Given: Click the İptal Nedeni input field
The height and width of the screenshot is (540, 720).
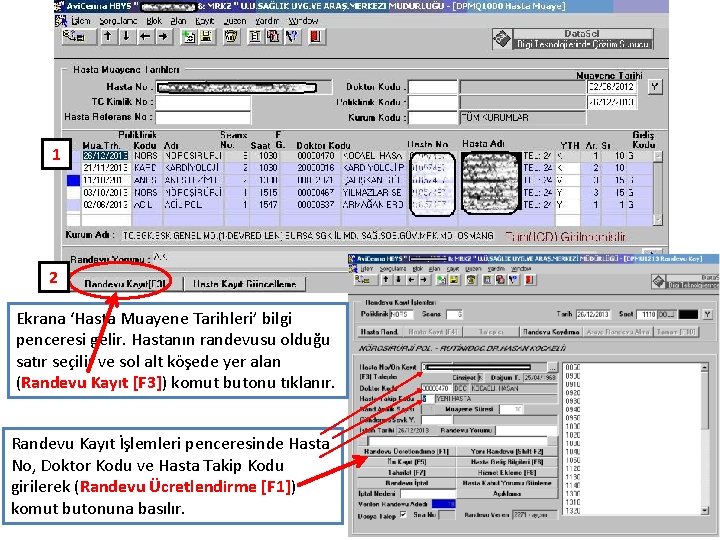Looking at the screenshot, I should [427, 494].
